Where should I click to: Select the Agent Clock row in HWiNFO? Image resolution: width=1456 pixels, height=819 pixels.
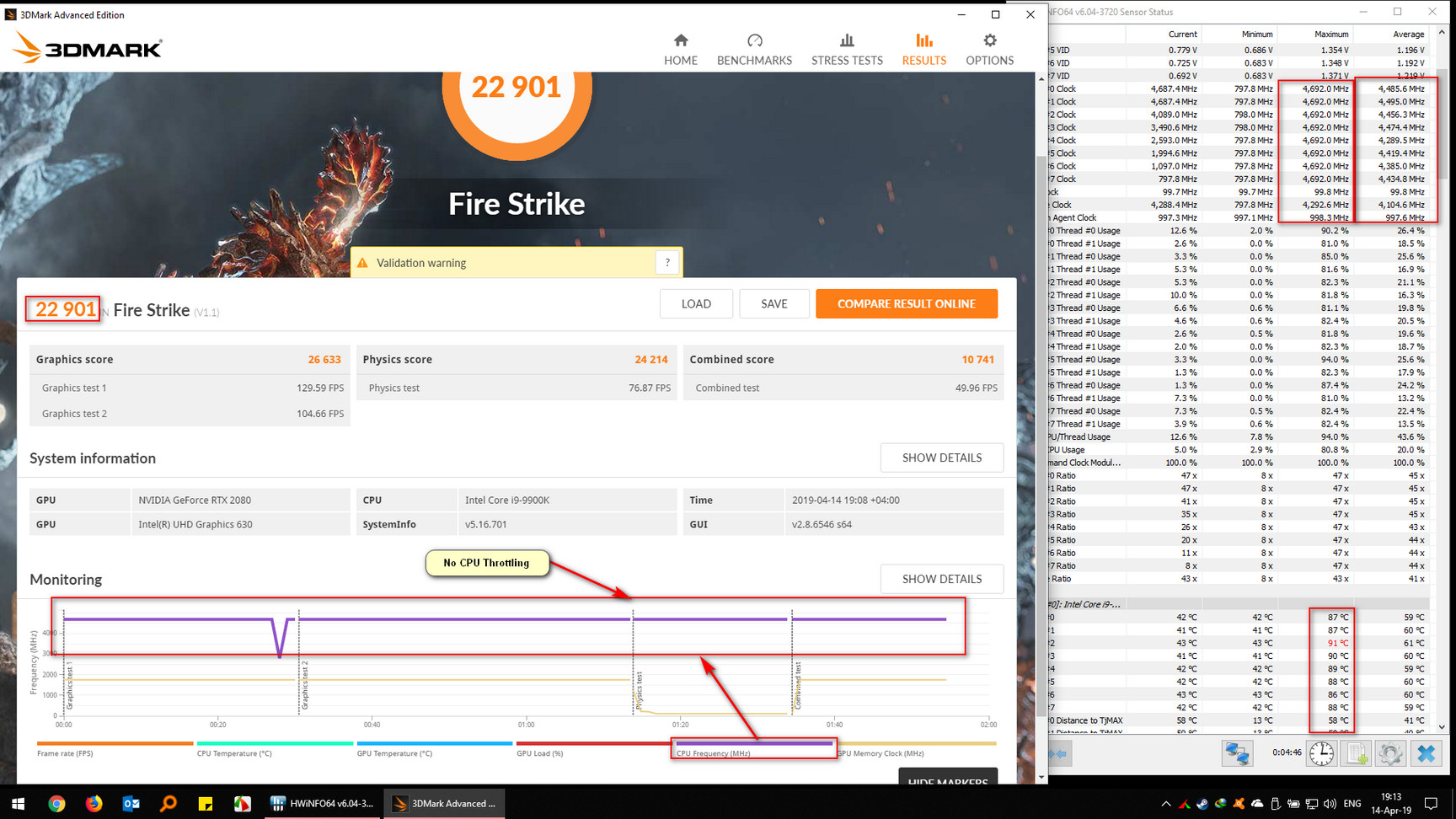pyautogui.click(x=1239, y=217)
